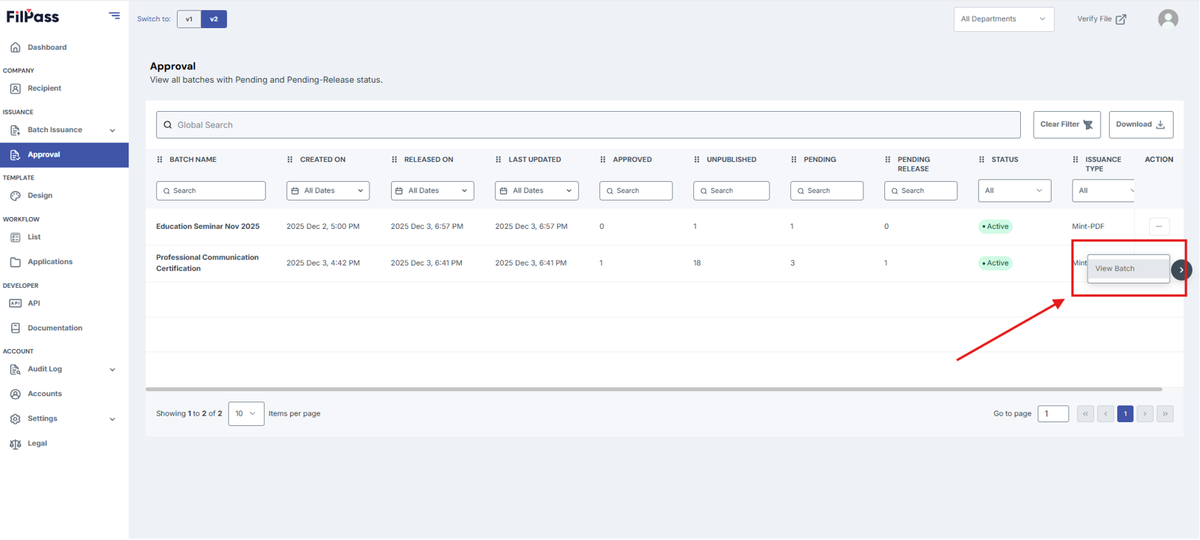Click Active status of Professional Communication row

click(996, 263)
